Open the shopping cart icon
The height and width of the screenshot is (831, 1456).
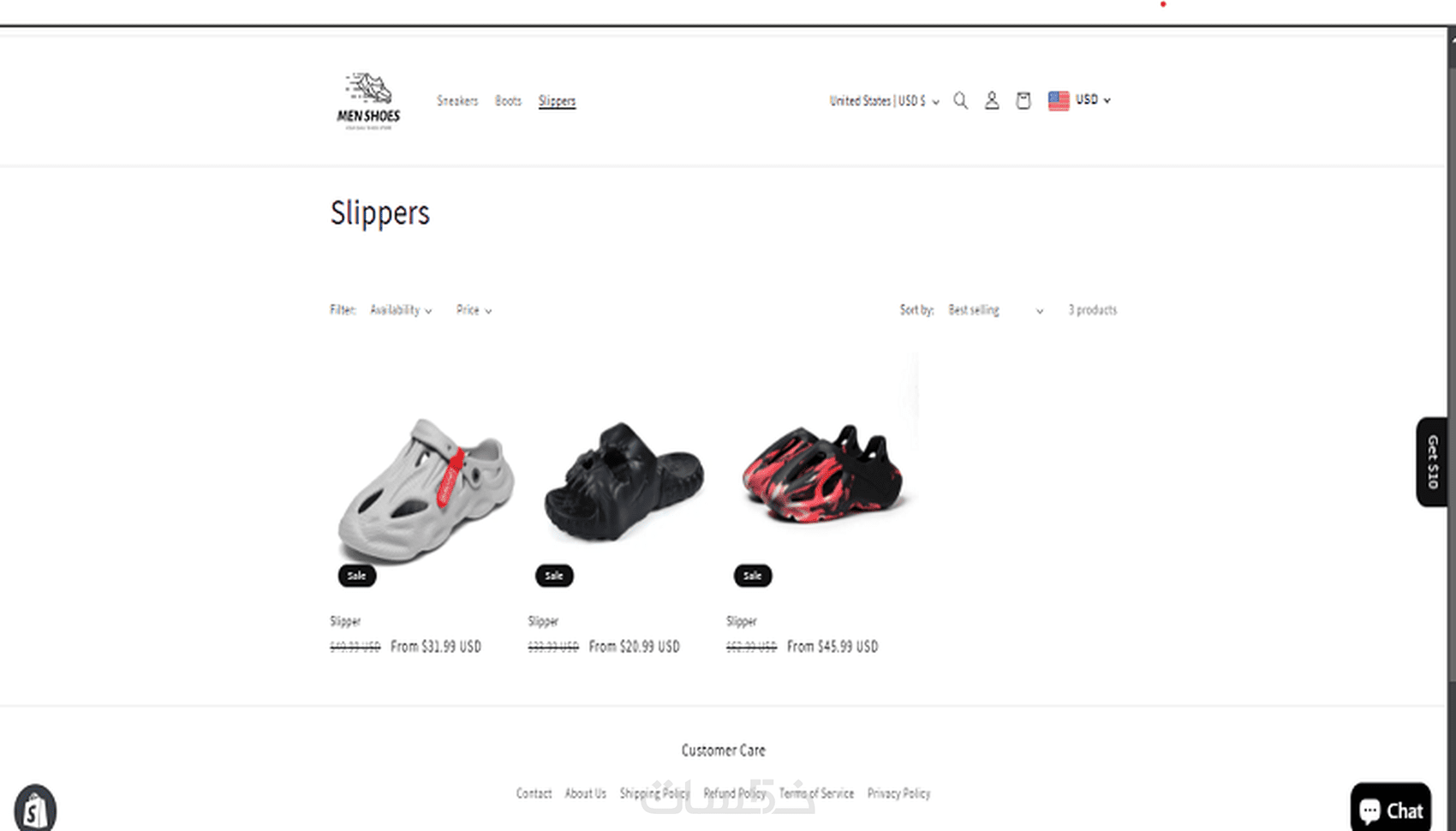pos(1023,101)
